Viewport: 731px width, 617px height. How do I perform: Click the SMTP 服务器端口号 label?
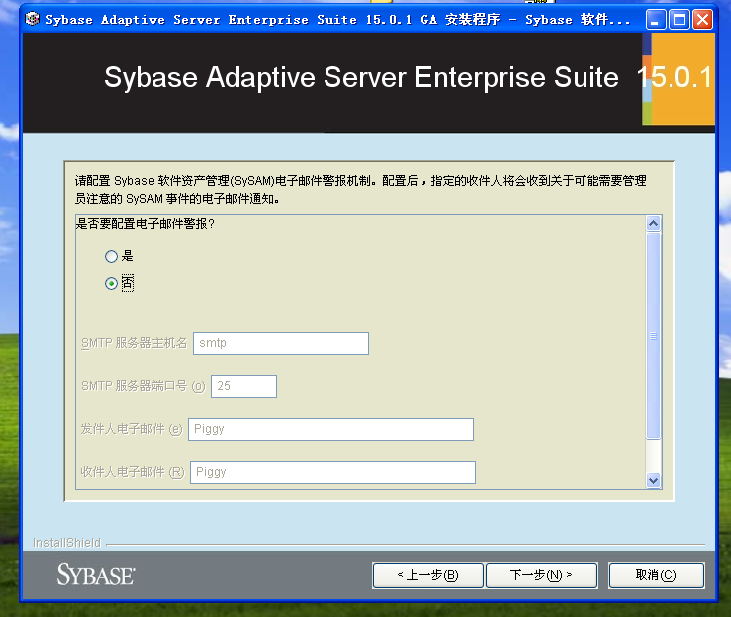(143, 386)
